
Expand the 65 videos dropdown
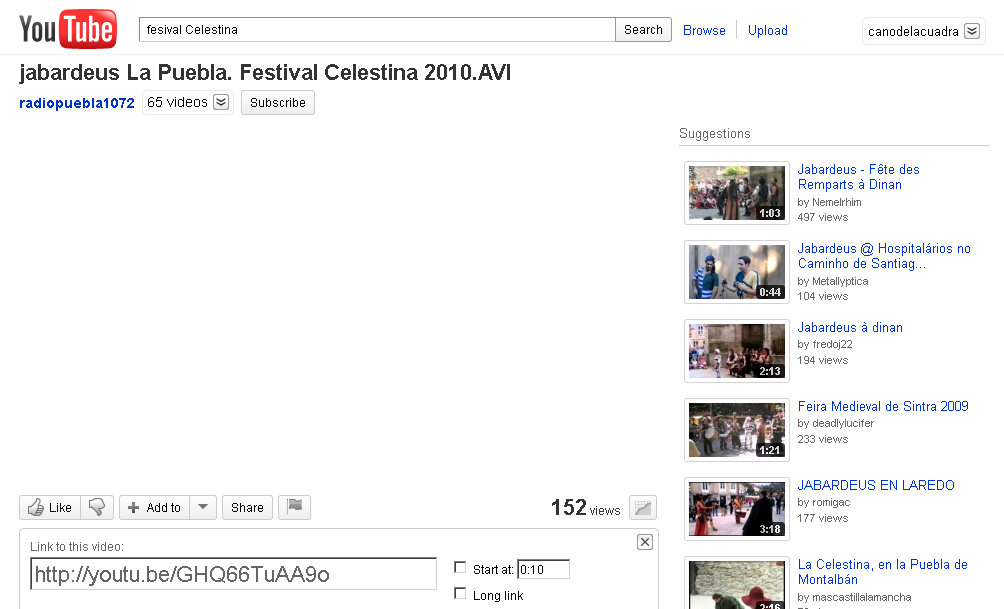pos(221,102)
